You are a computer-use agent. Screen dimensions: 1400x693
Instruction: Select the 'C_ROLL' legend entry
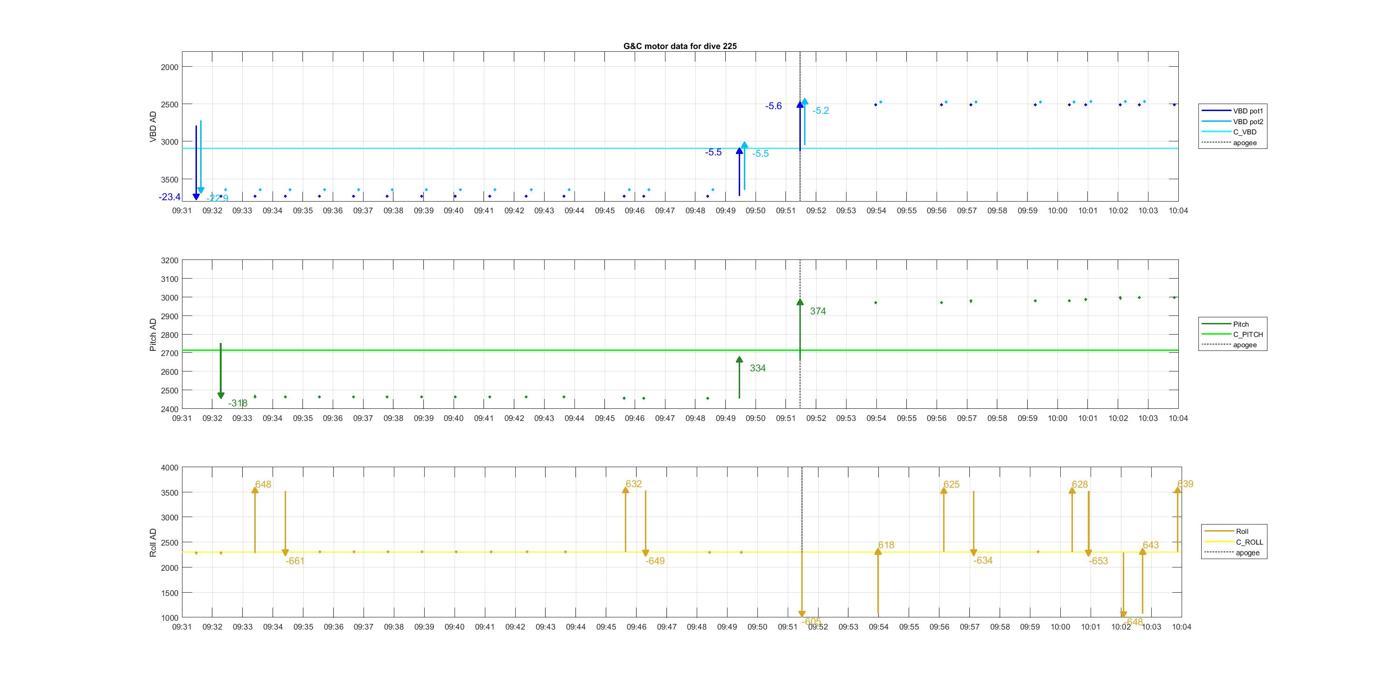[1234, 542]
